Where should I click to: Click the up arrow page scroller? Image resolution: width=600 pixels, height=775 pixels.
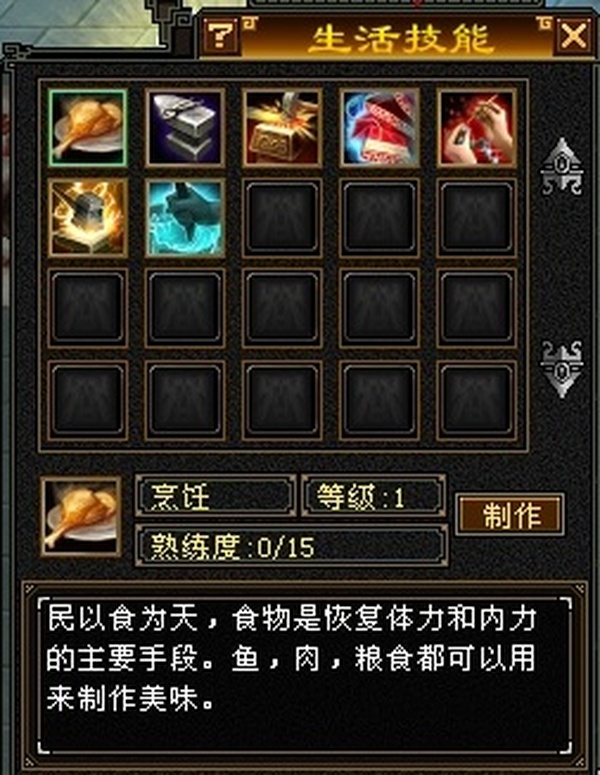pos(561,166)
